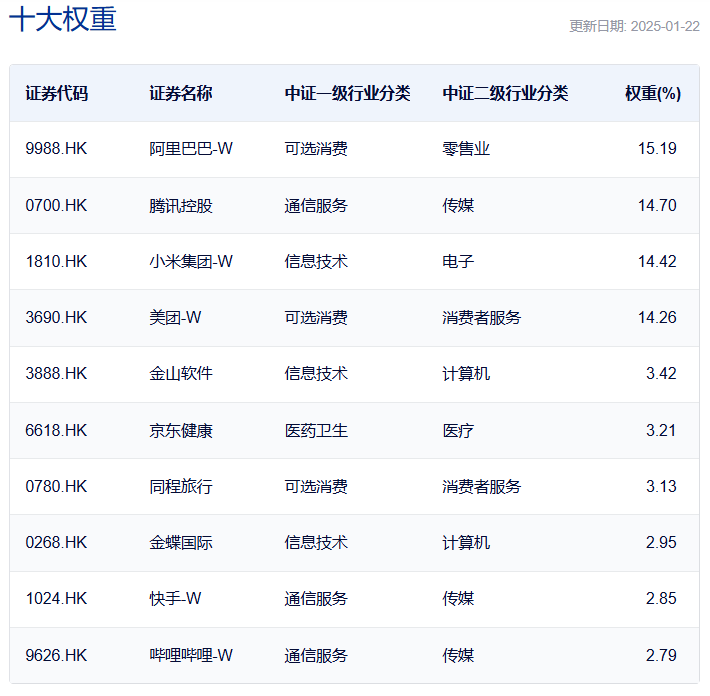This screenshot has width=710, height=696.
Task: Click the 零售业 secondary industry cell
Action: 466,149
